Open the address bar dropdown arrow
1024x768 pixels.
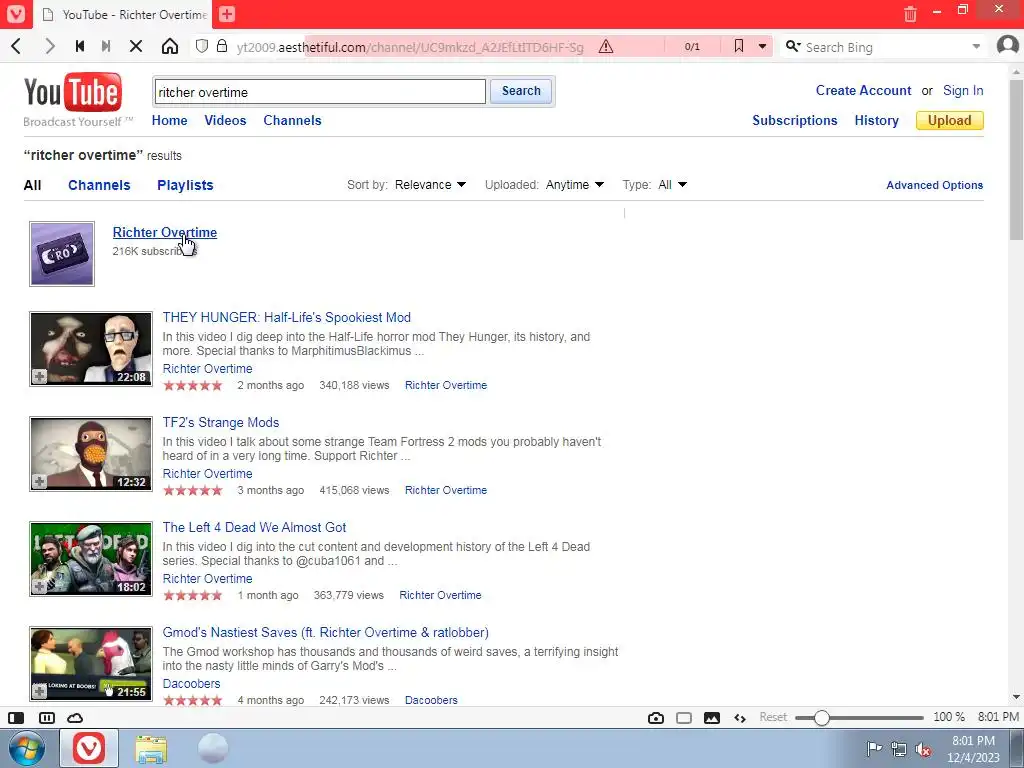coord(762,47)
